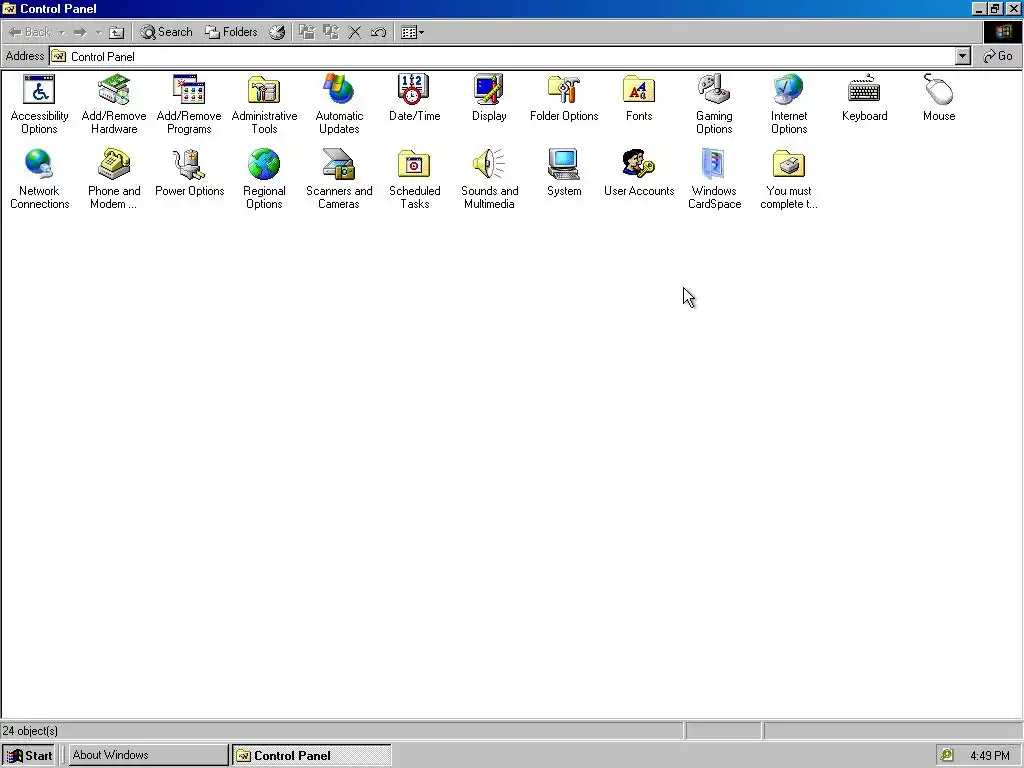Screen dimensions: 1024x768
Task: Open the Search pane
Action: [x=166, y=32]
